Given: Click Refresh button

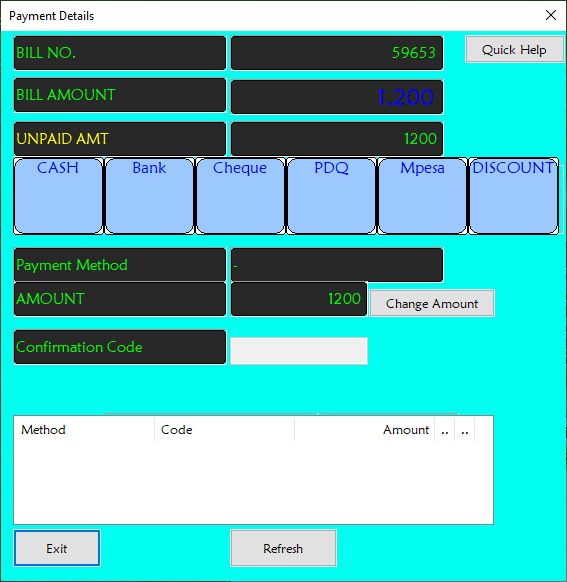Looking at the screenshot, I should coord(284,548).
